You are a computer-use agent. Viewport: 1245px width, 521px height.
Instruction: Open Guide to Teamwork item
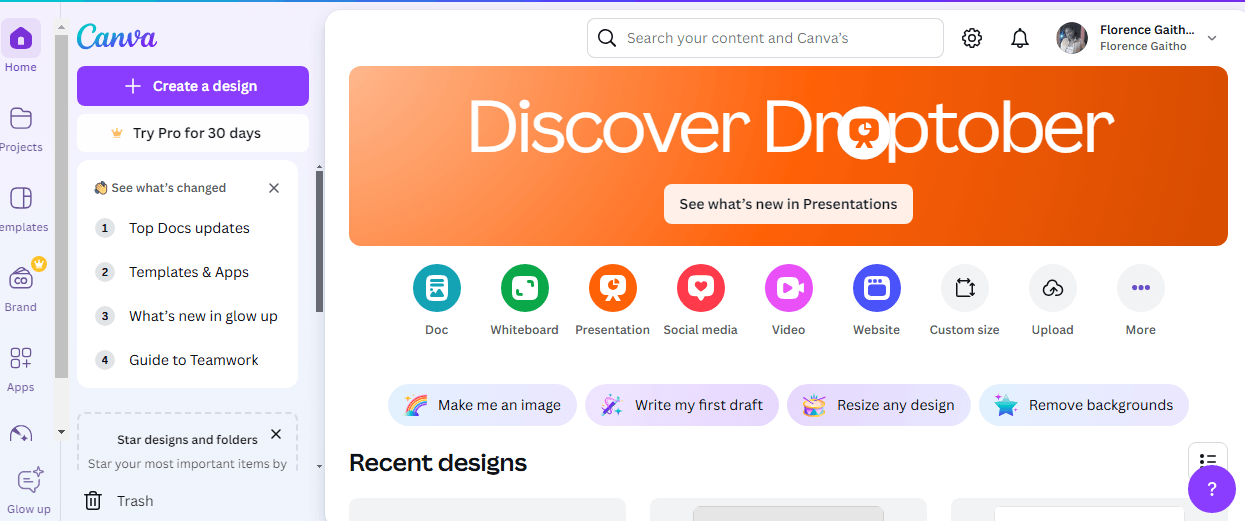187,360
